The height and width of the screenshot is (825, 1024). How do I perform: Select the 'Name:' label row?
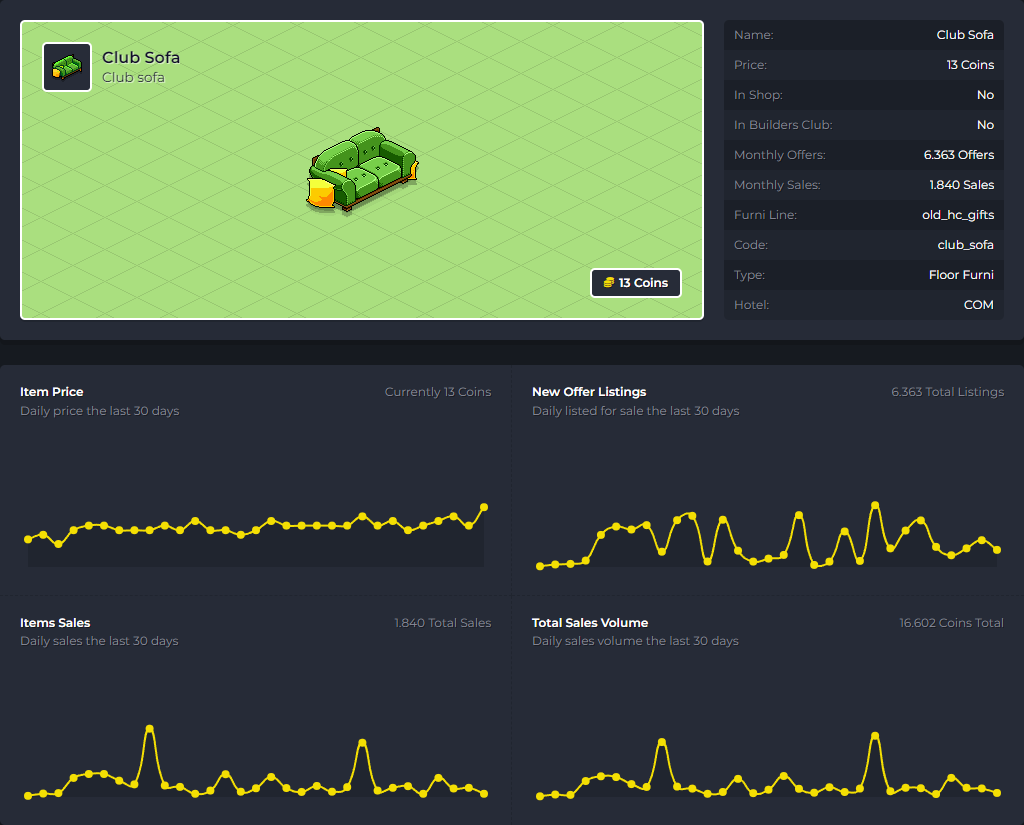point(863,35)
